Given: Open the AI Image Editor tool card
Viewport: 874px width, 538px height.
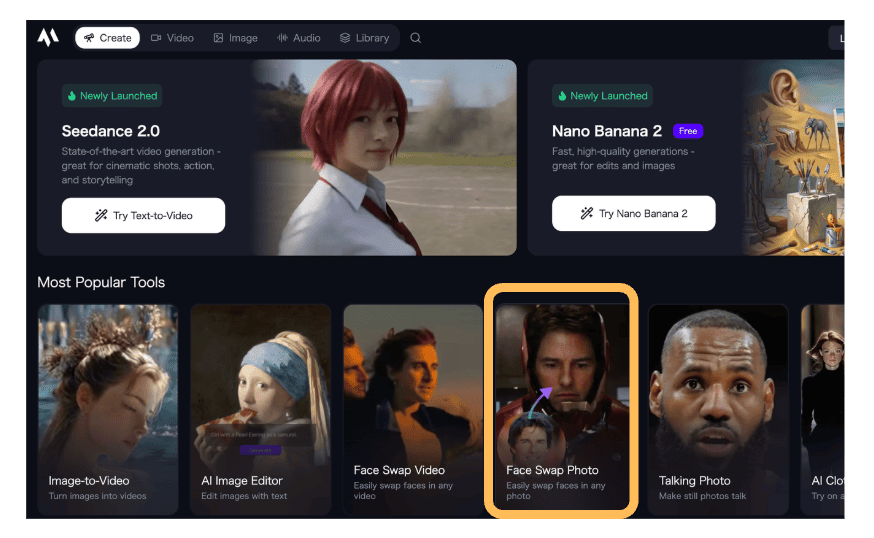Looking at the screenshot, I should tap(260, 409).
